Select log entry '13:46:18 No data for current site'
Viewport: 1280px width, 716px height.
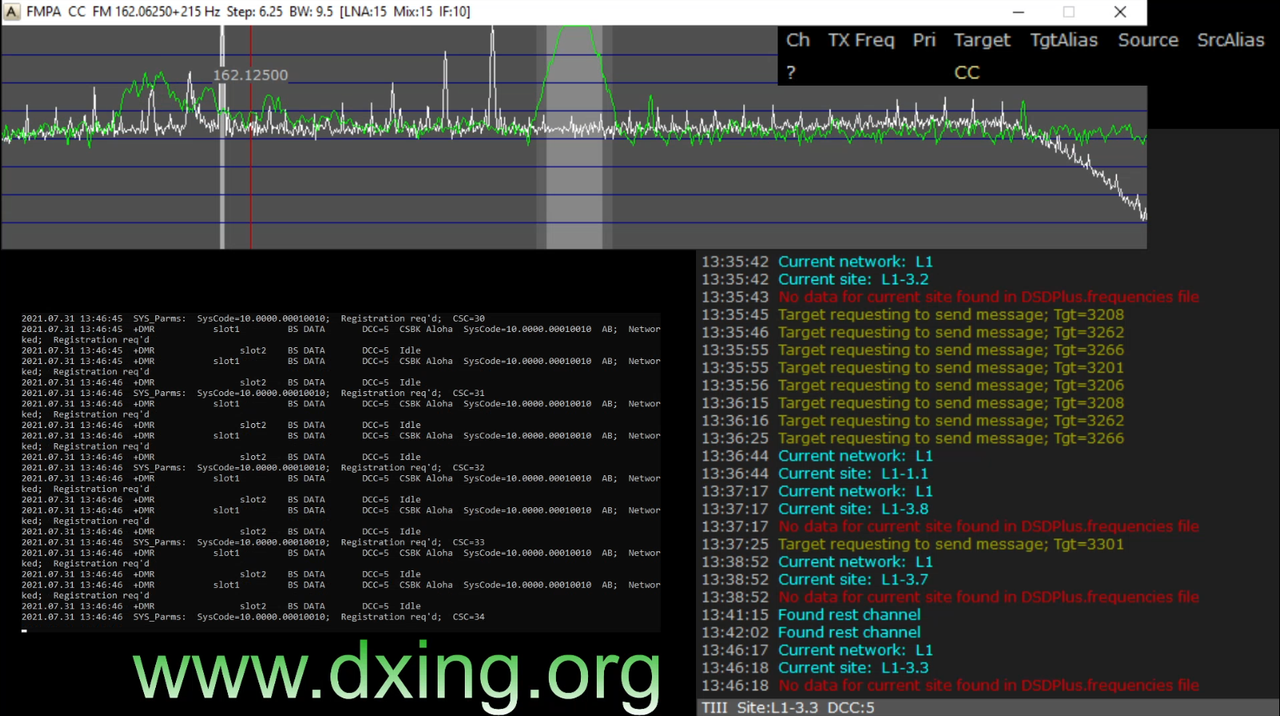pyautogui.click(x=950, y=685)
